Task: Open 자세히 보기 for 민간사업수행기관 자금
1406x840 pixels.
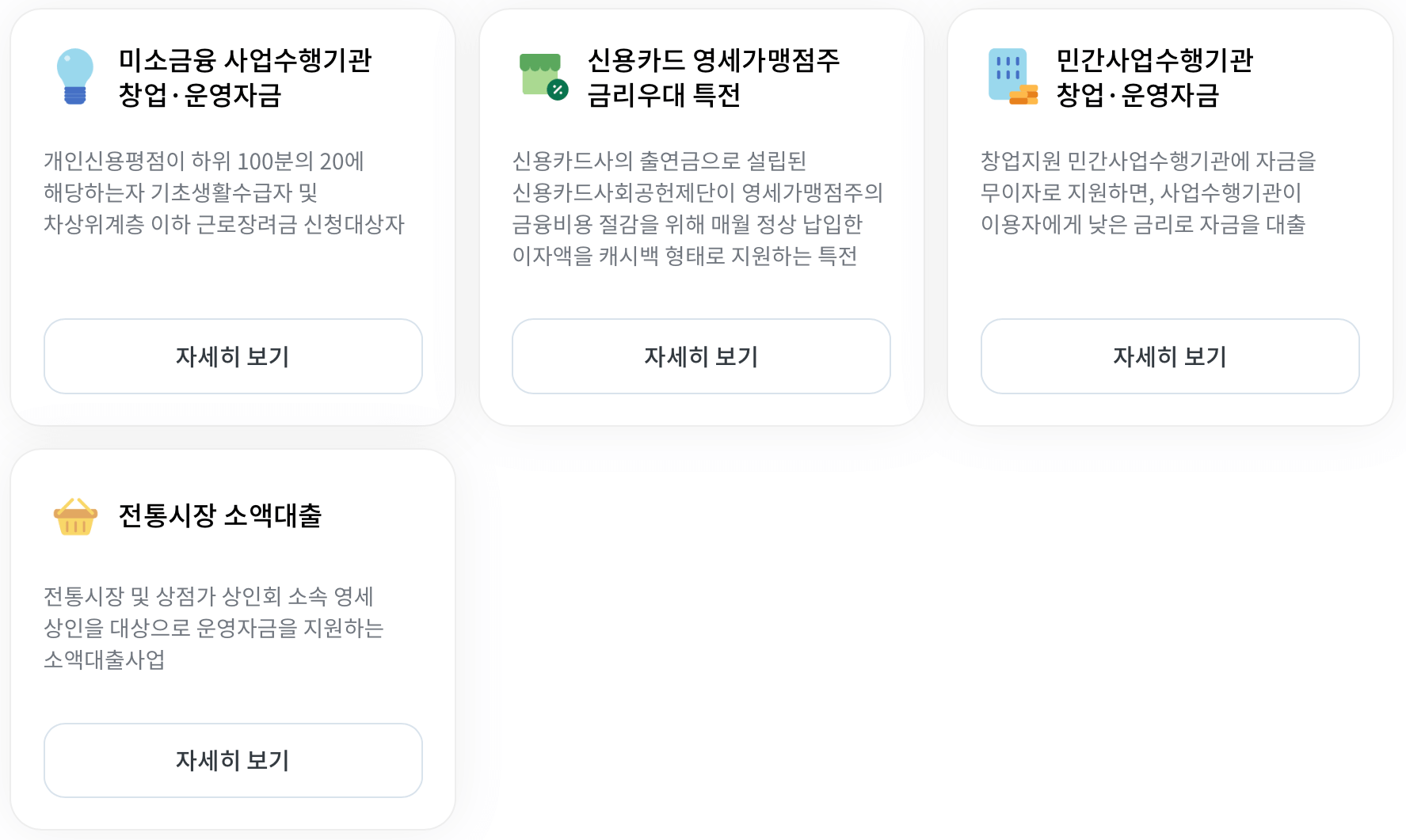Action: [1169, 356]
